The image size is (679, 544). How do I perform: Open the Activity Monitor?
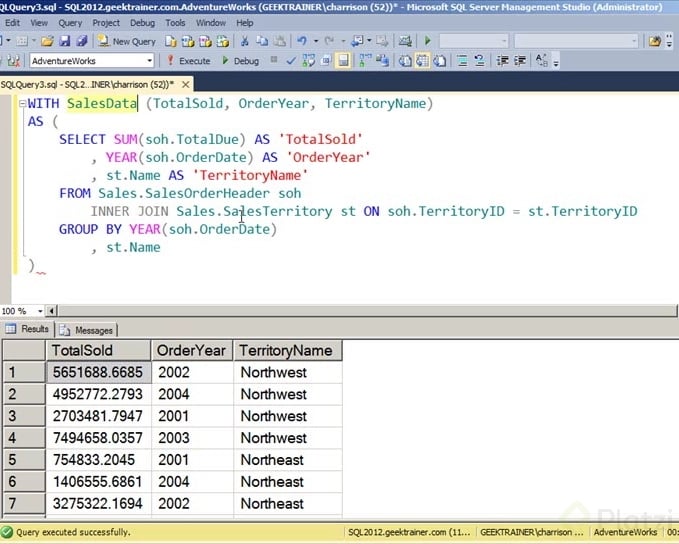click(405, 41)
